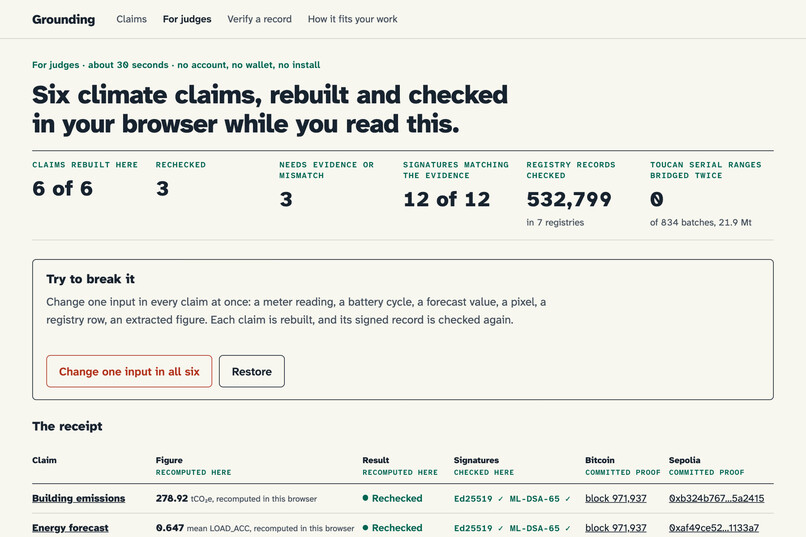Click Ed25519 ML-DSA-65 signatures for Energy forecast
The image size is (806, 537).
click(512, 528)
